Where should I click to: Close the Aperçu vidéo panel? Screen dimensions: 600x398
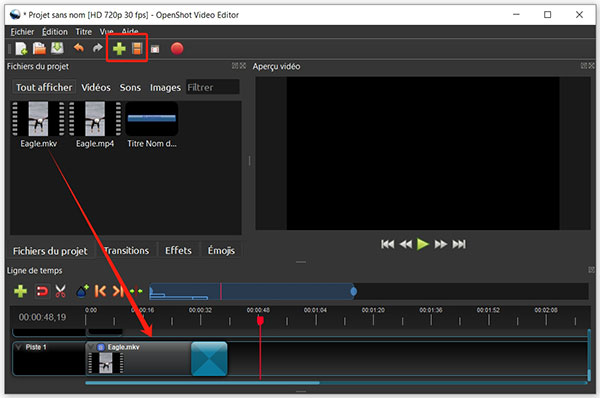pos(591,66)
